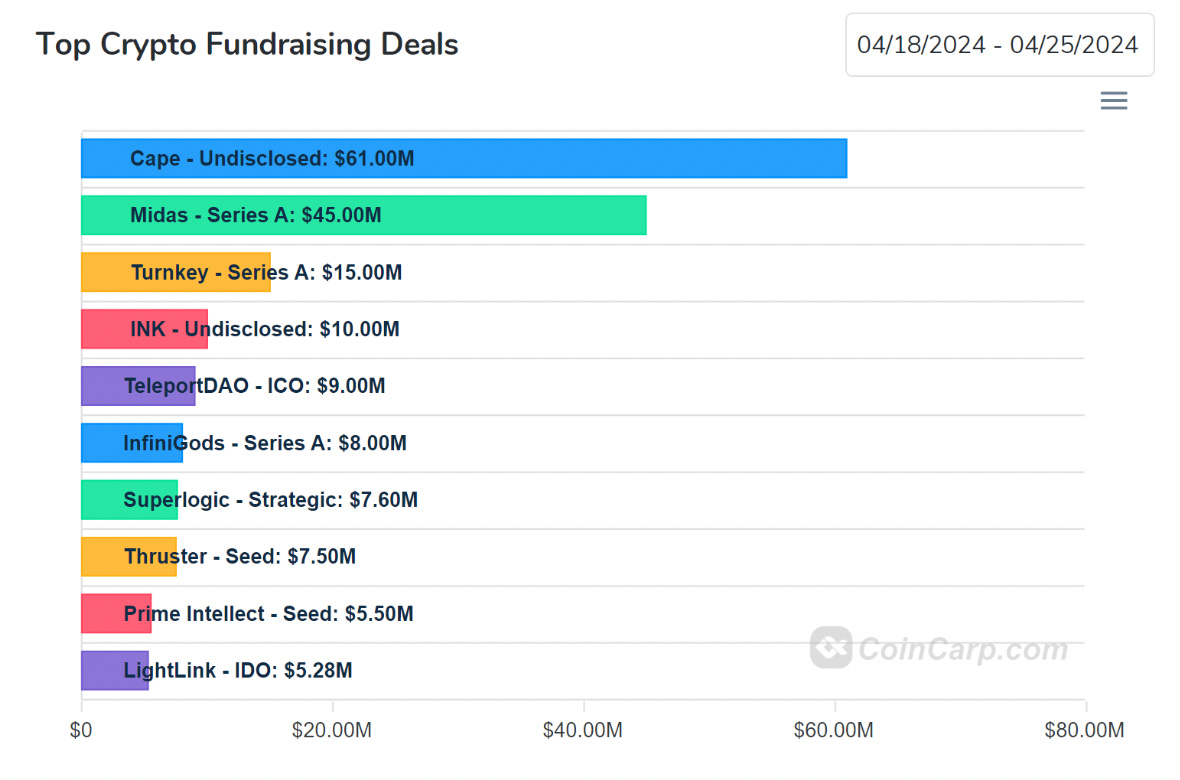Click the '$0' x-axis label
Screen dimensions: 1180x780
[81, 731]
